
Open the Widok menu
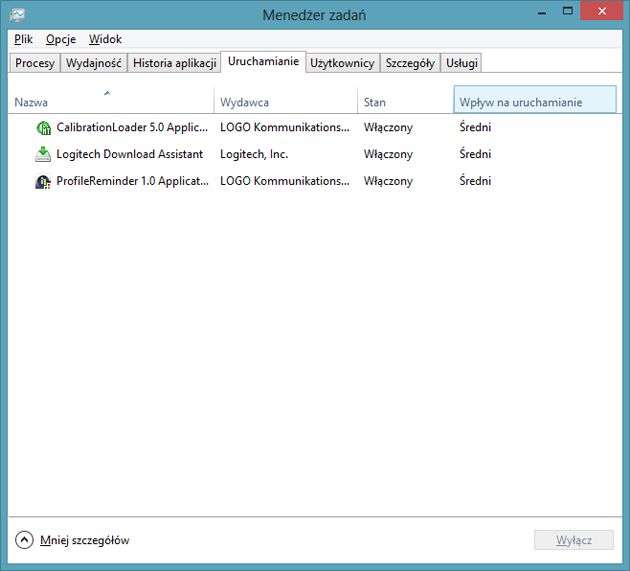pos(105,39)
